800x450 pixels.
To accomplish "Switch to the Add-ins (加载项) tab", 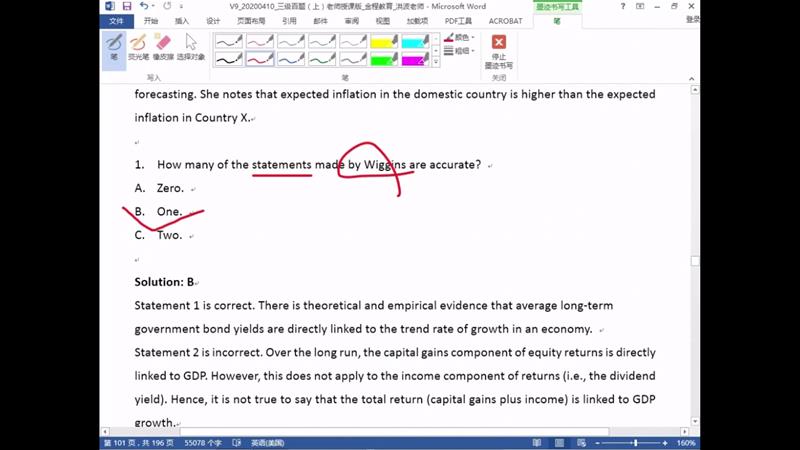I will pos(417,21).
